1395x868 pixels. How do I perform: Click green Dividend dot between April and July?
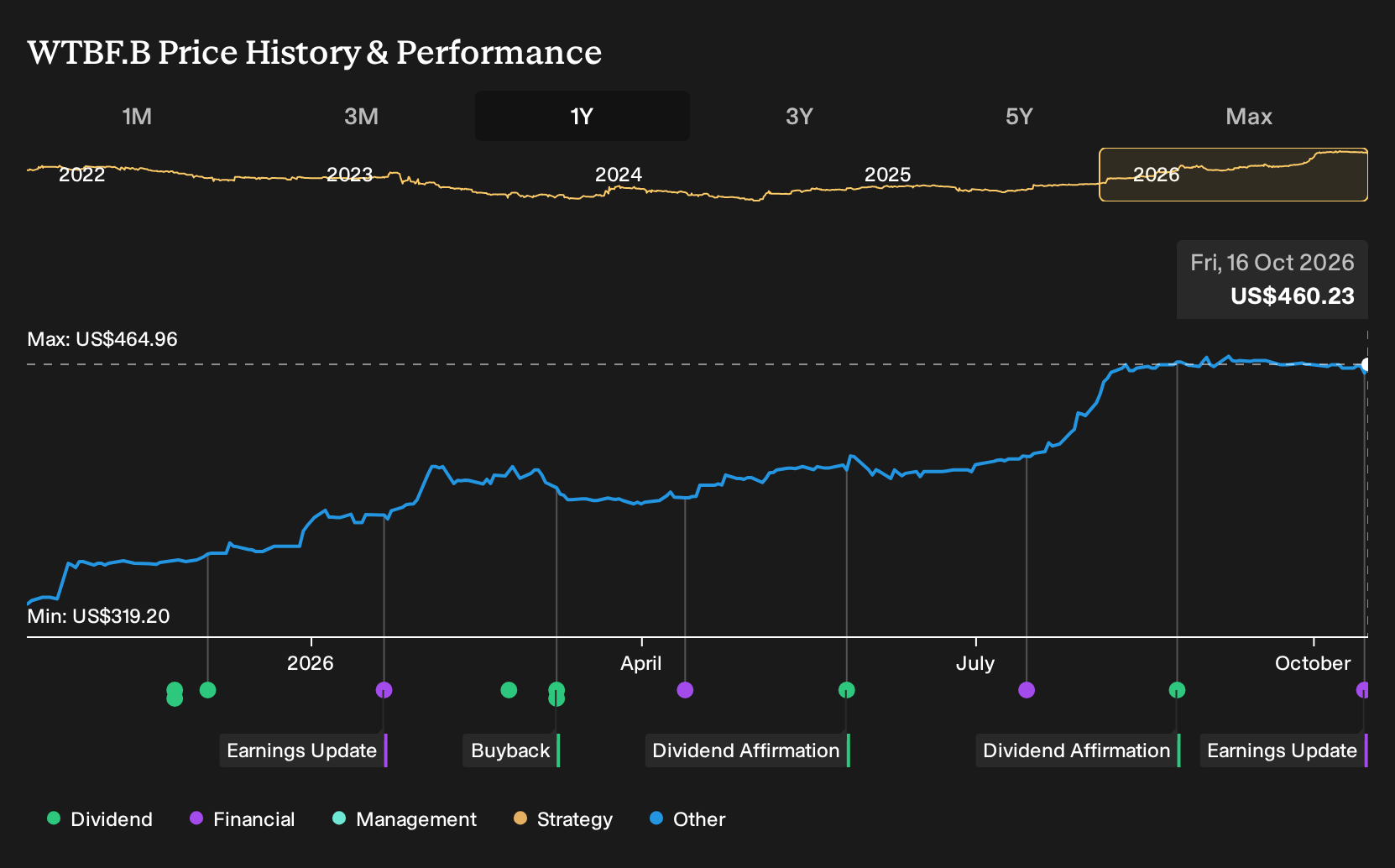[x=846, y=690]
